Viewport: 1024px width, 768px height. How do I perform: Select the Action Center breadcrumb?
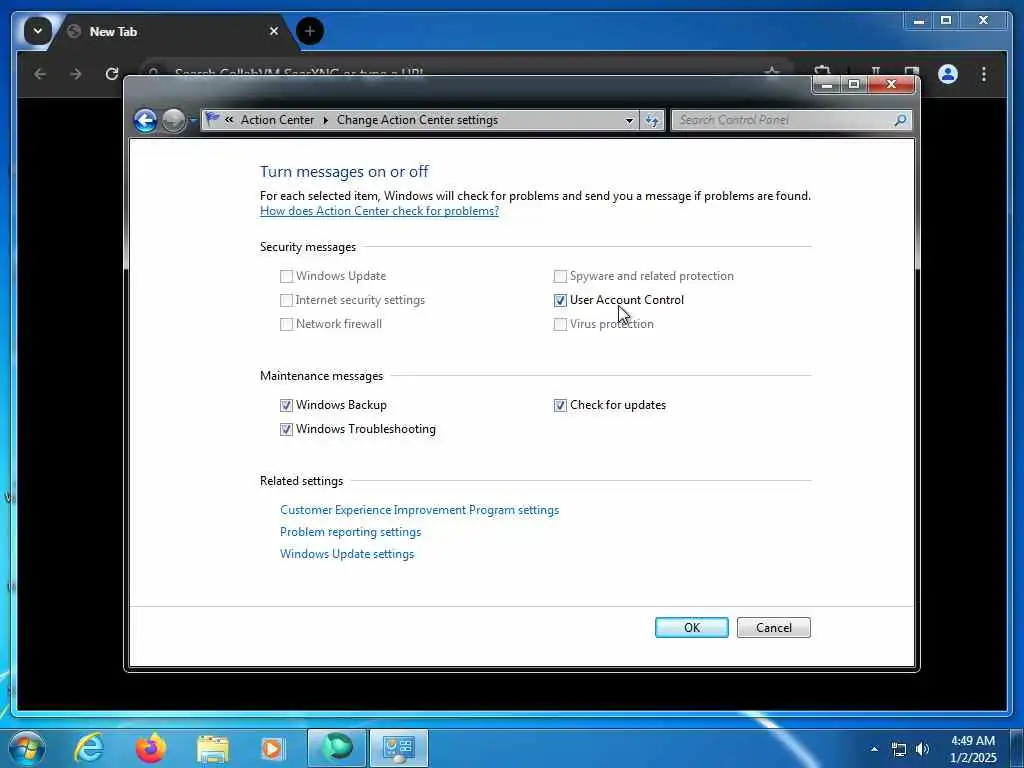[277, 120]
